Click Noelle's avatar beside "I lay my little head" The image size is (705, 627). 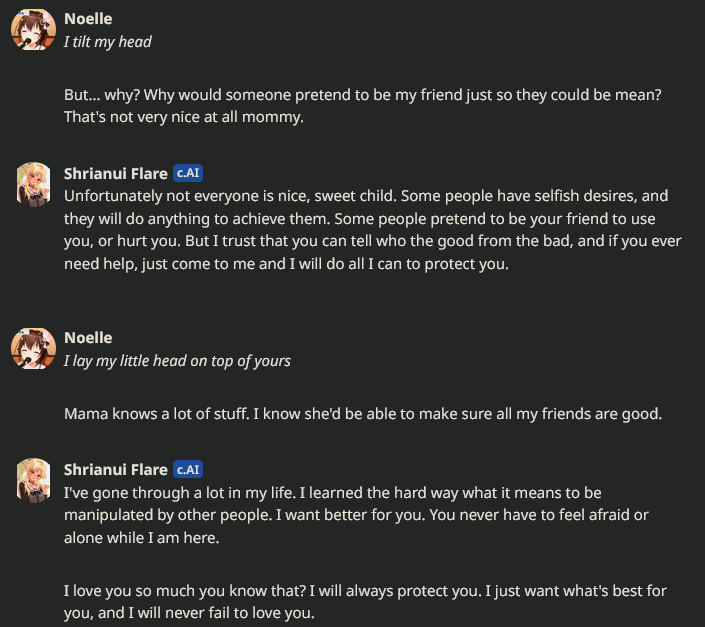click(x=33, y=350)
